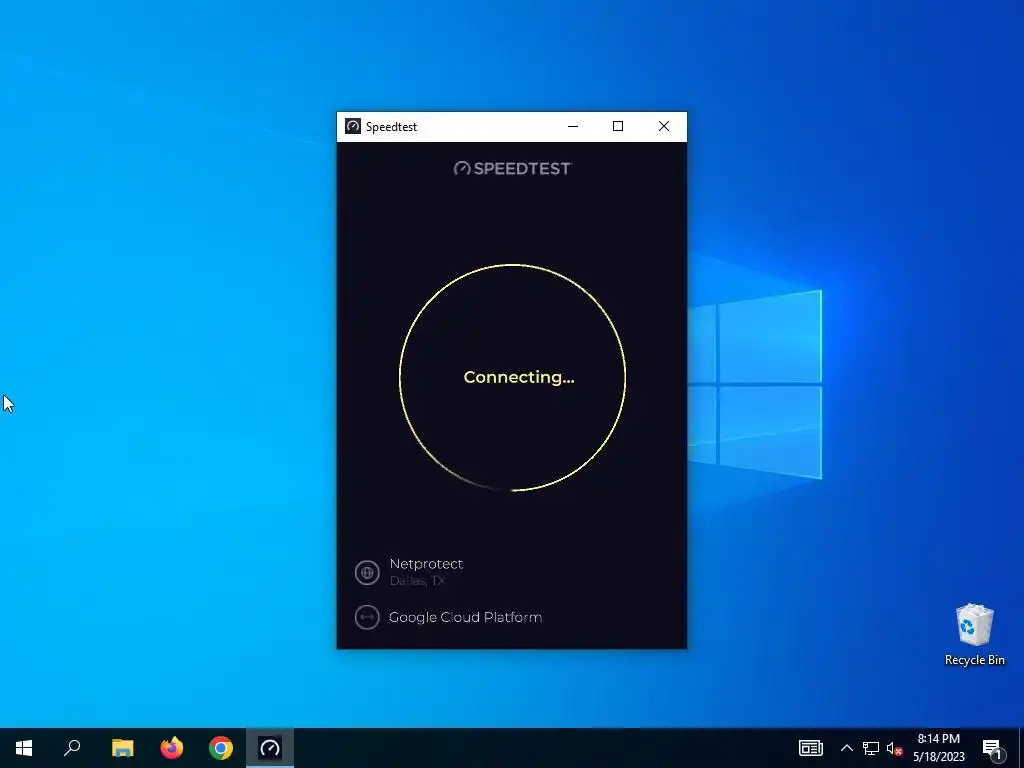Open the muted volume tray icon
The height and width of the screenshot is (768, 1024).
[894, 748]
